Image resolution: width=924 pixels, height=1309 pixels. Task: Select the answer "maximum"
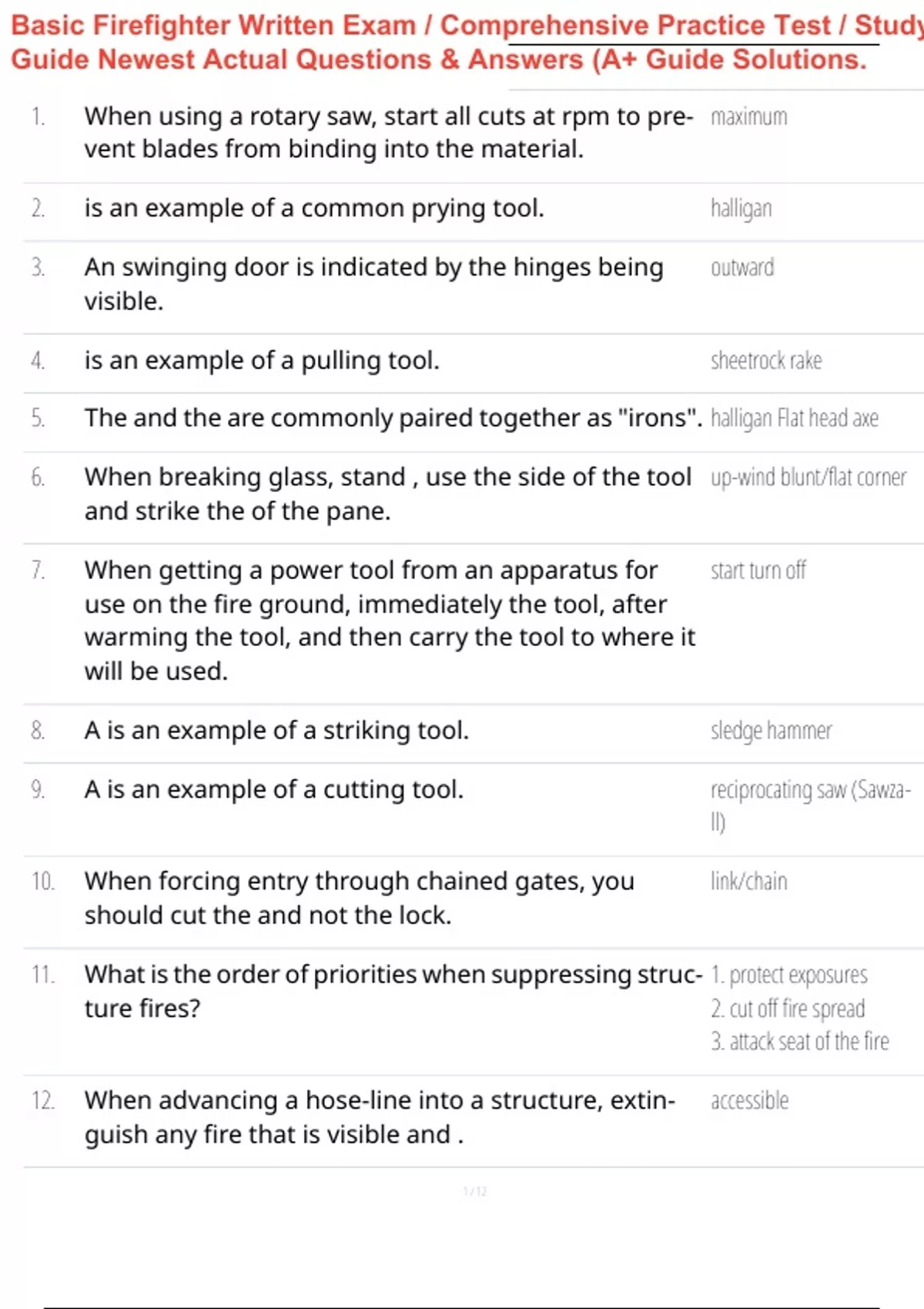[x=748, y=117]
